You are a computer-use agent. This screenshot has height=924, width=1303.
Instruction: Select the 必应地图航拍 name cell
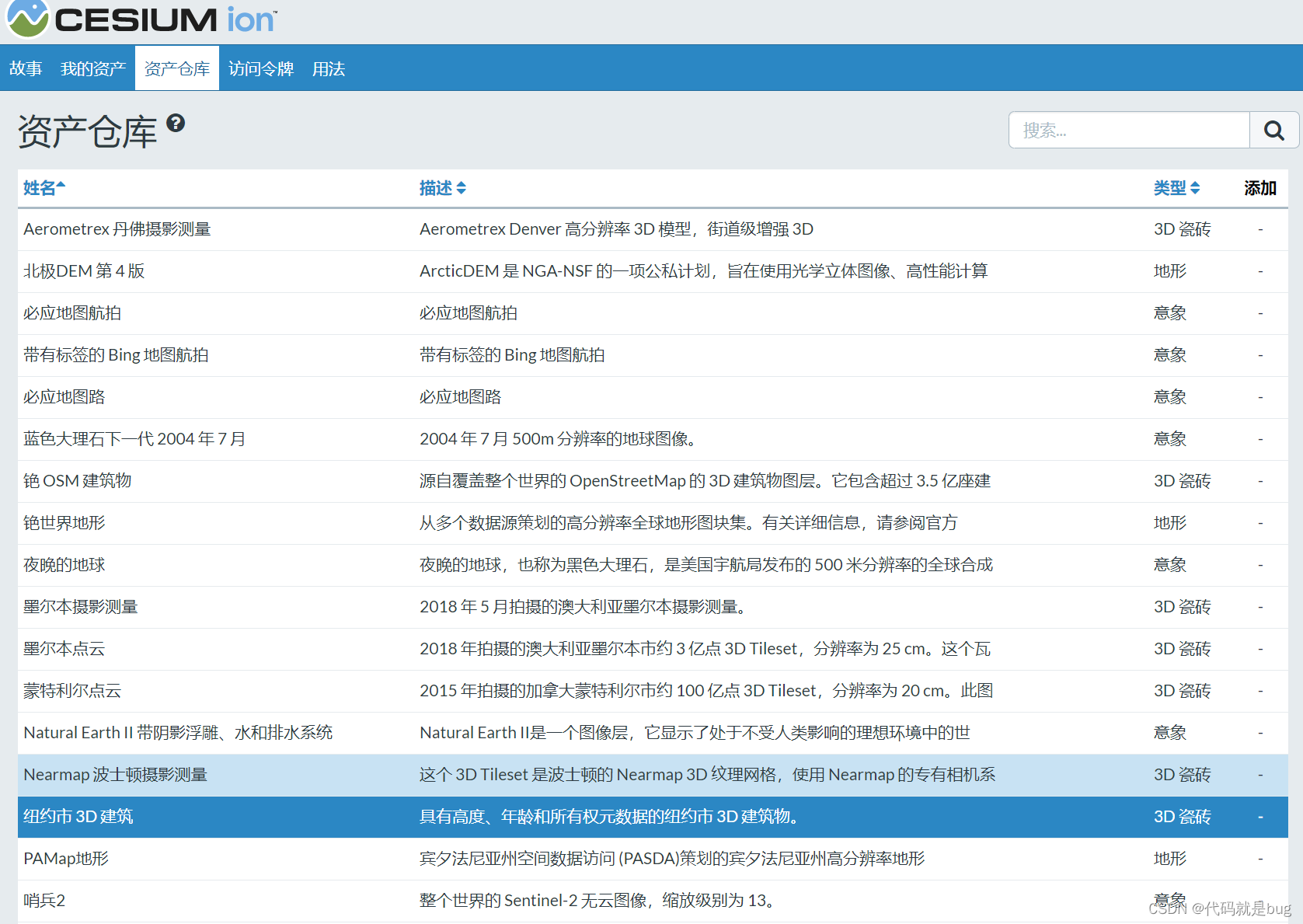(72, 313)
